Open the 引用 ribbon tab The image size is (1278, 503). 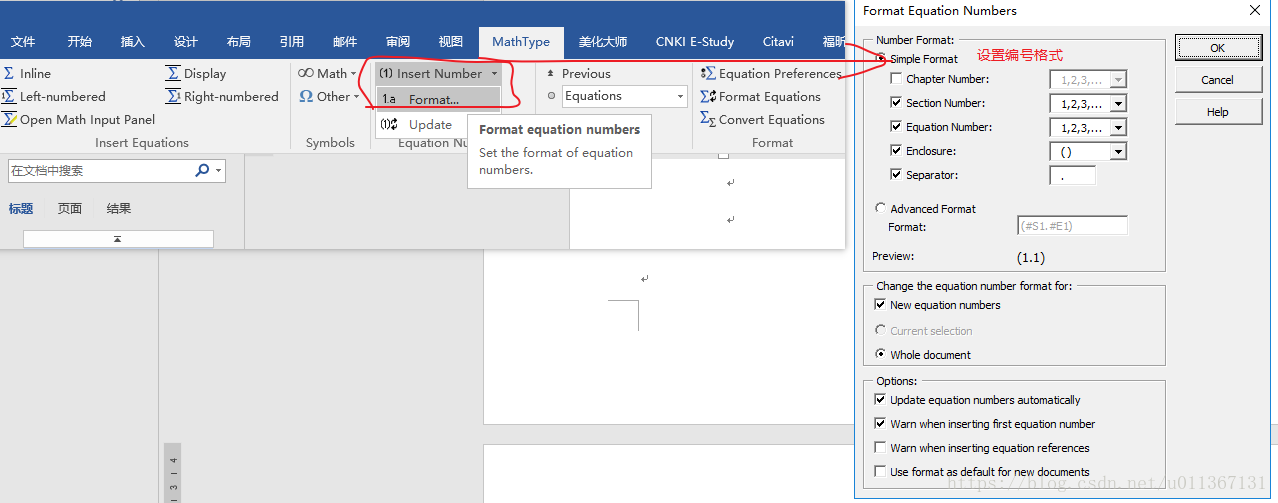point(292,41)
